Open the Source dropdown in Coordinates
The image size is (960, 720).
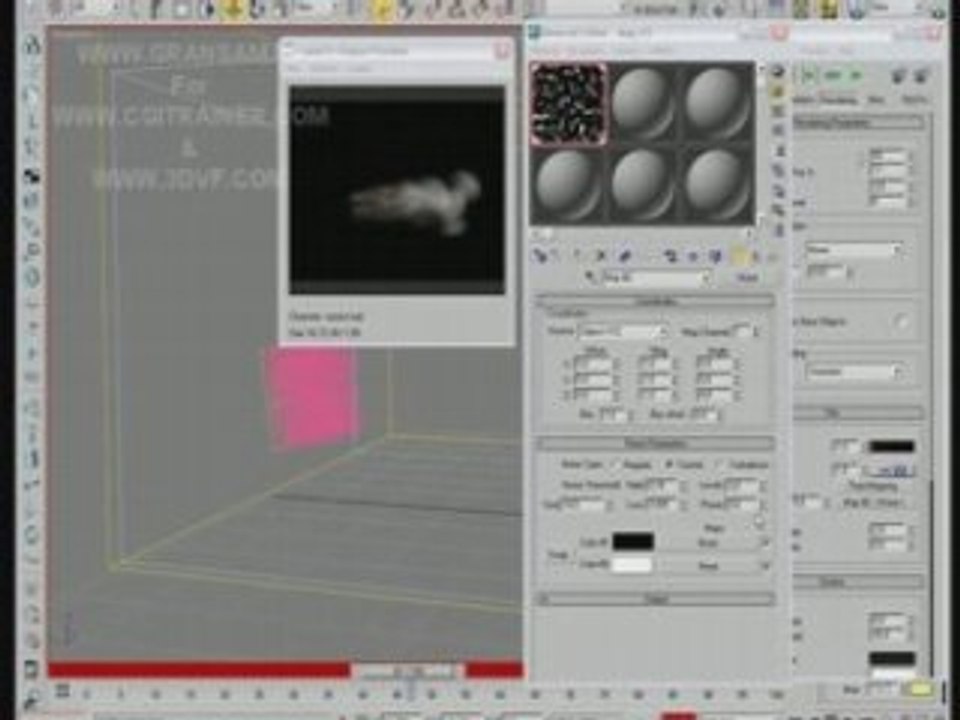(623, 331)
